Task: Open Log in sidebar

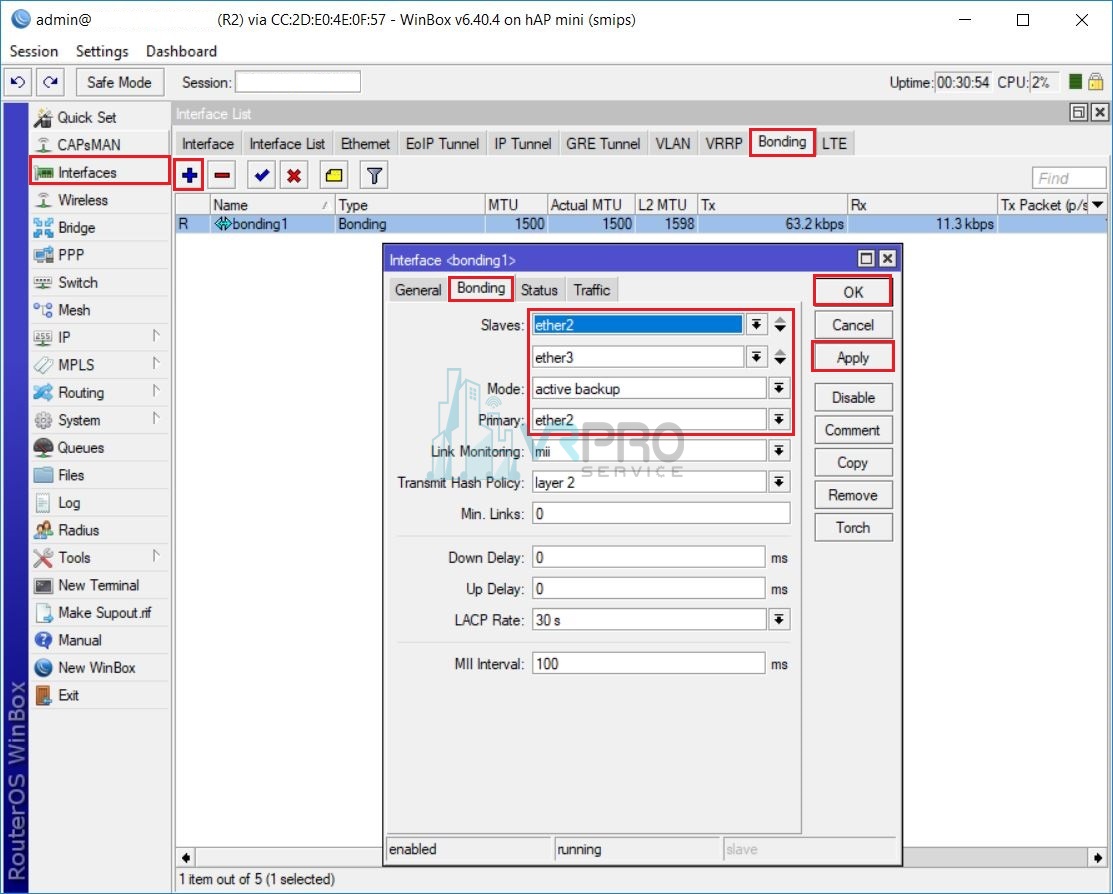Action: pos(99,503)
